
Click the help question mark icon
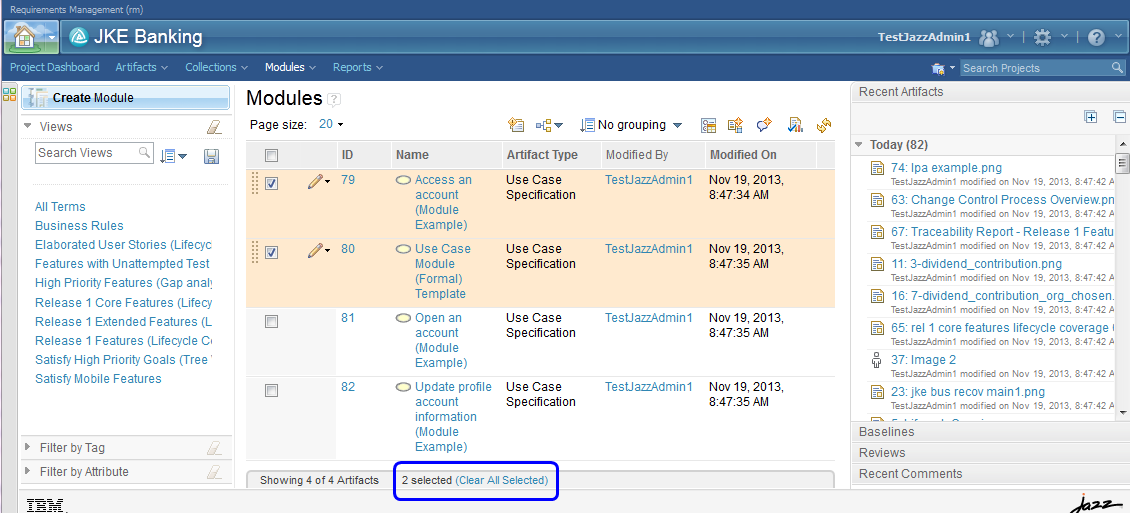point(1096,37)
